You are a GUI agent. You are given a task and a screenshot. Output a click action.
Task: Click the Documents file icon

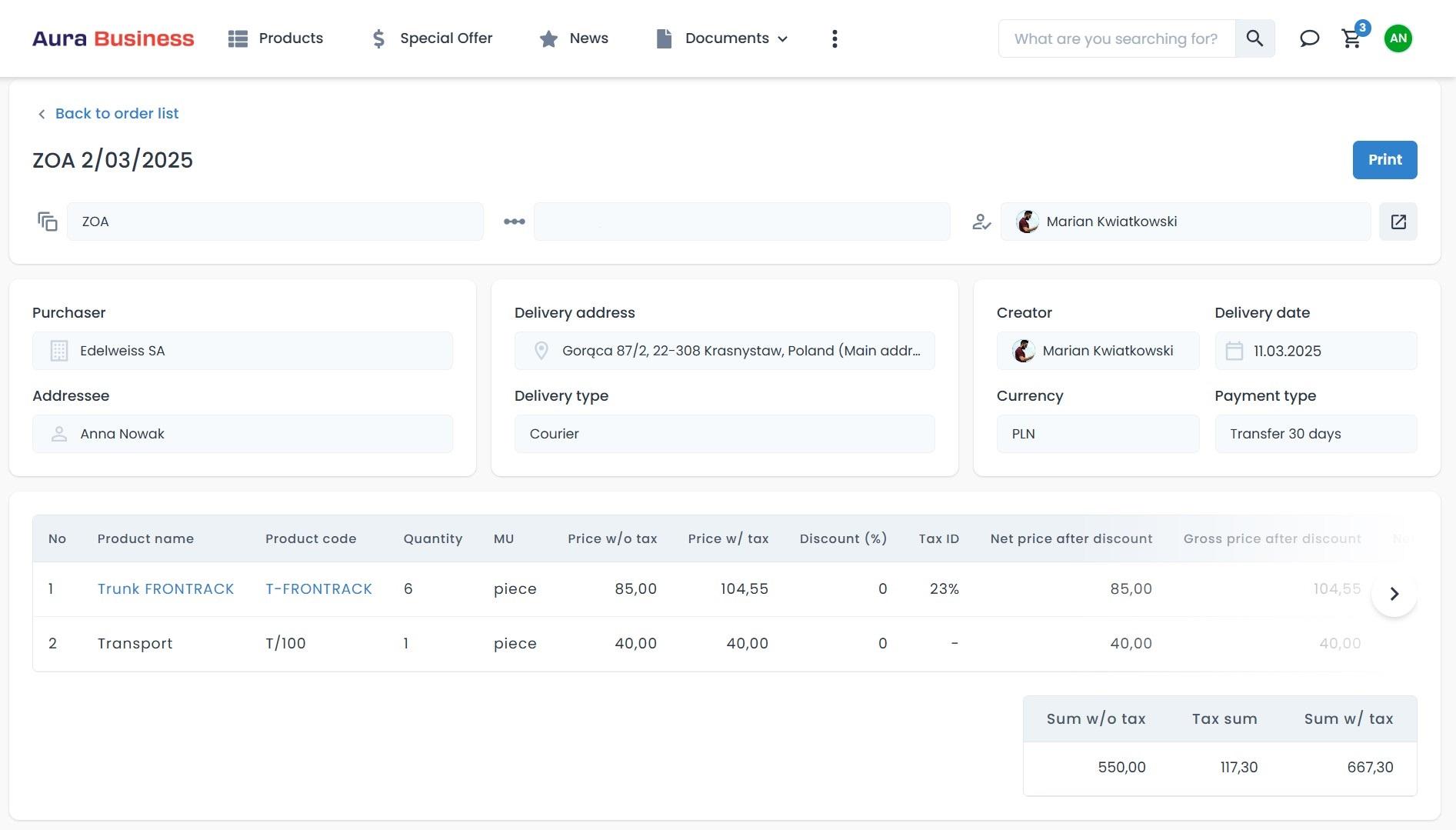pyautogui.click(x=664, y=38)
